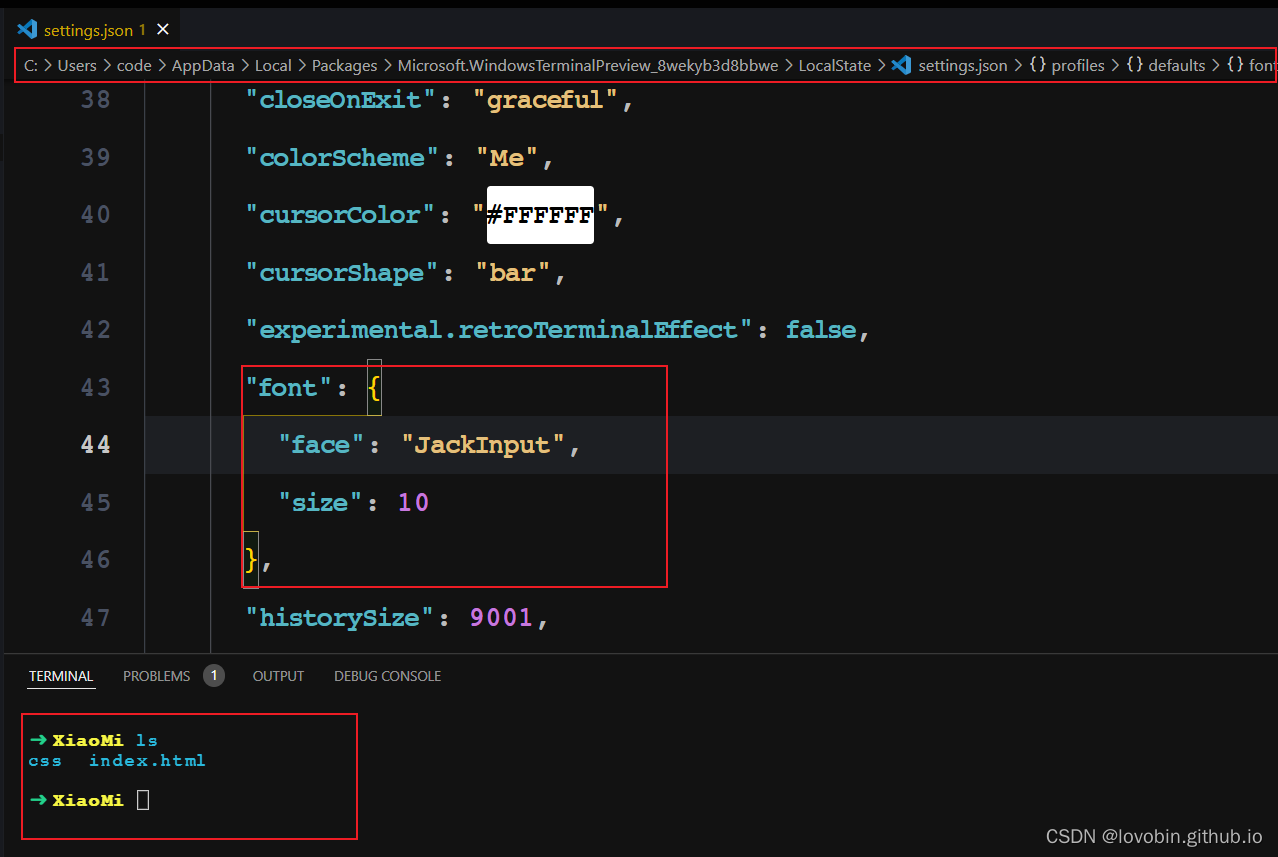Click the "size" key
Screen dimensions: 1278x857
pos(320,503)
